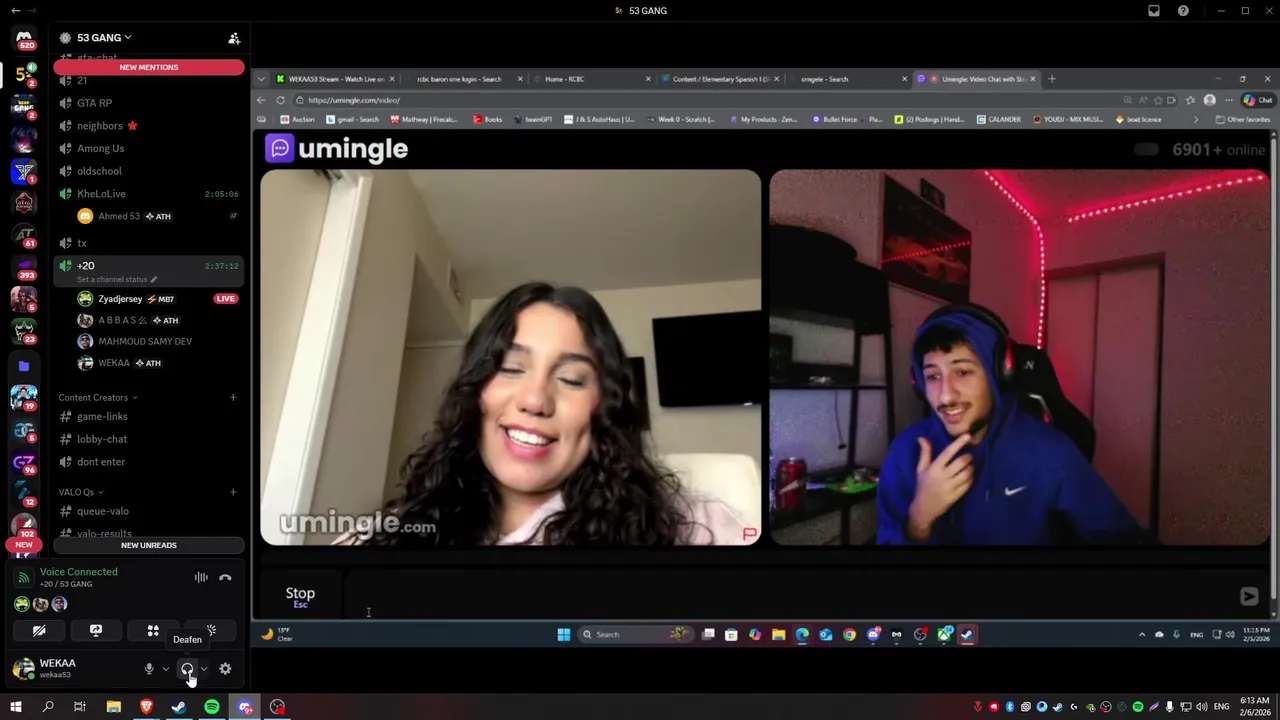Share your screen in voice panel
Image resolution: width=1280 pixels, height=720 pixels.
[x=96, y=631]
